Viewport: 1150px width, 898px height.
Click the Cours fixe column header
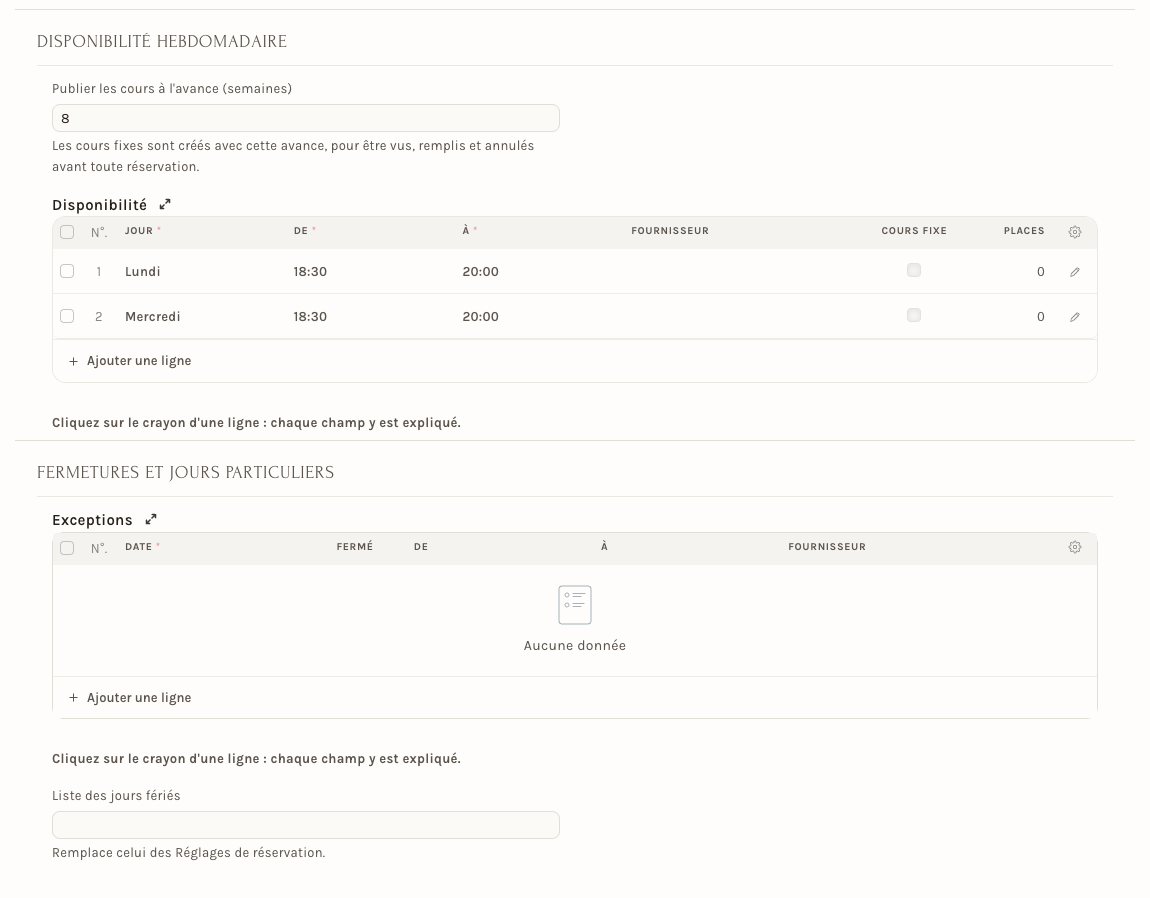pyautogui.click(x=914, y=230)
